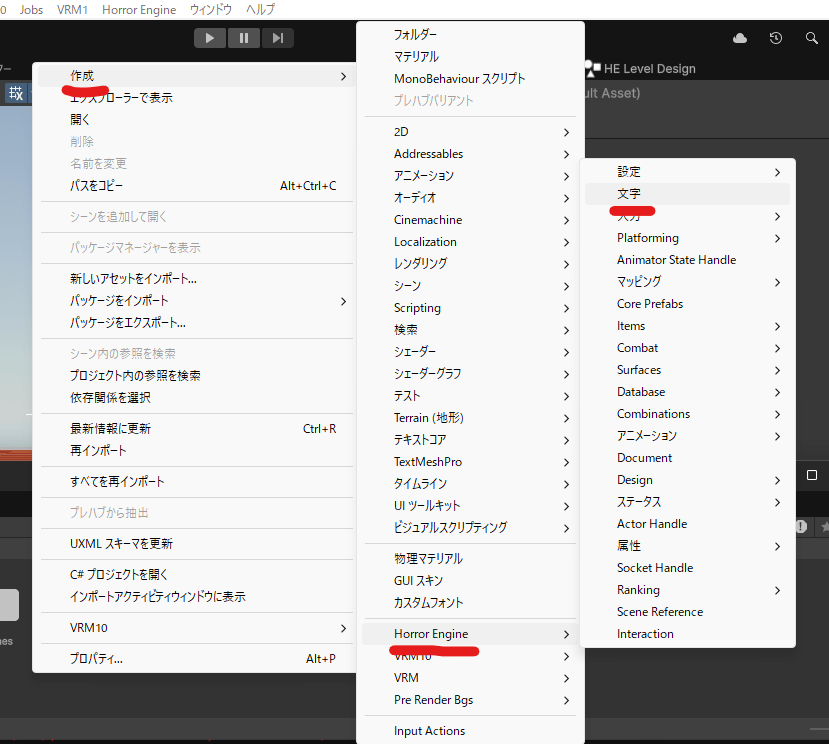
Task: Open the undo history clock icon
Action: click(x=776, y=38)
